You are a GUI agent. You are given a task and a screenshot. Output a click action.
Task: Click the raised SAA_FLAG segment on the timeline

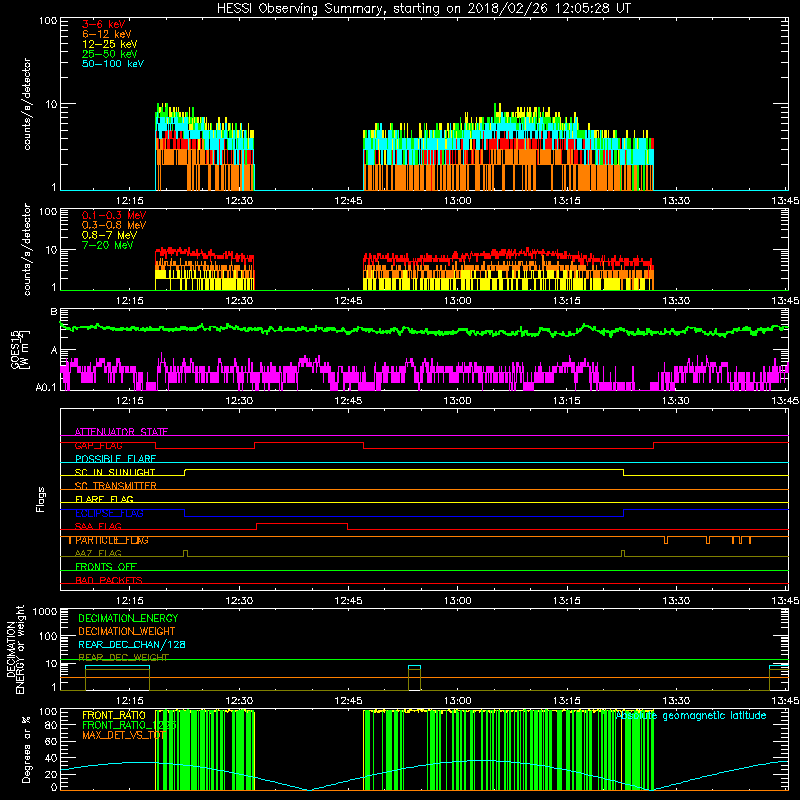(x=302, y=524)
